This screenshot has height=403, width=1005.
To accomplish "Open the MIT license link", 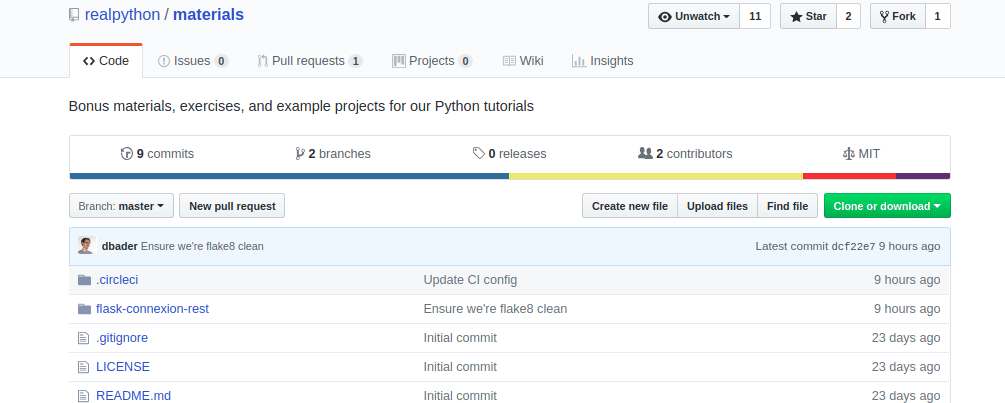I will tap(861, 154).
